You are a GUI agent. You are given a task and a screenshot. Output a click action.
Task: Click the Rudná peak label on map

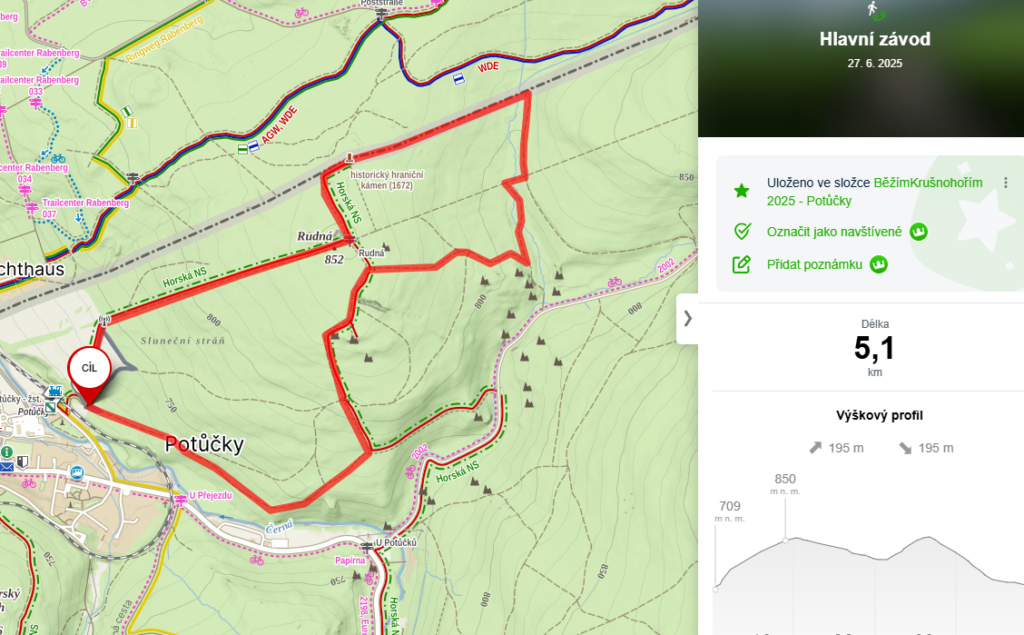(315, 236)
